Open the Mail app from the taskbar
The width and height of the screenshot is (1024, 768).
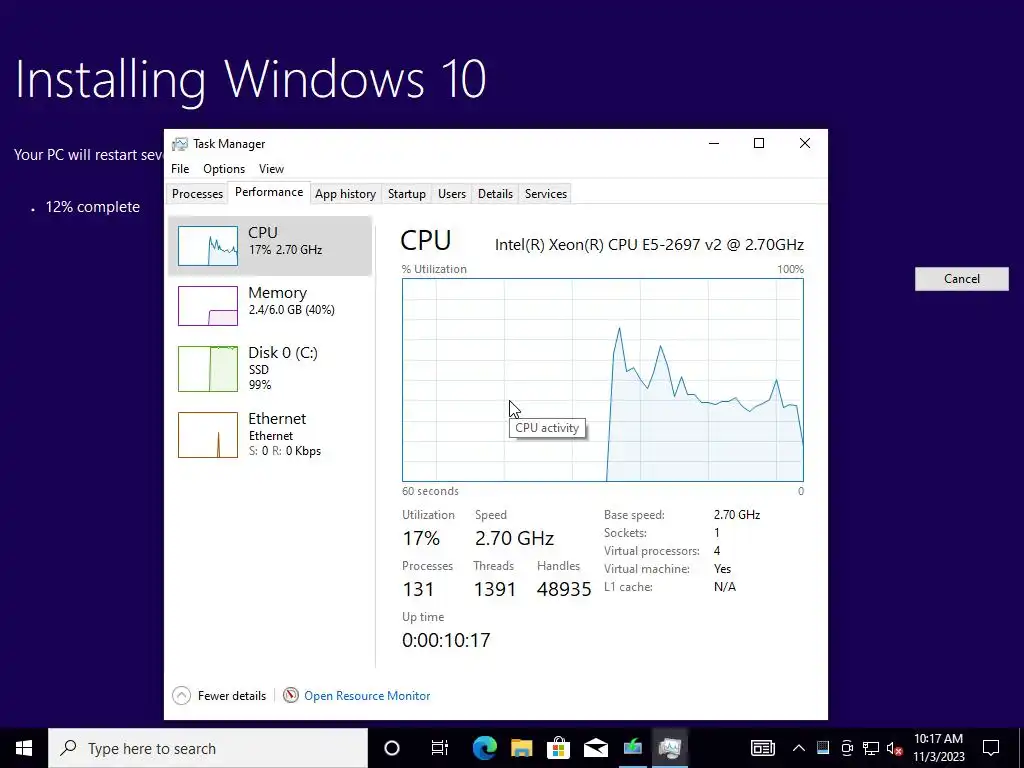click(x=596, y=748)
